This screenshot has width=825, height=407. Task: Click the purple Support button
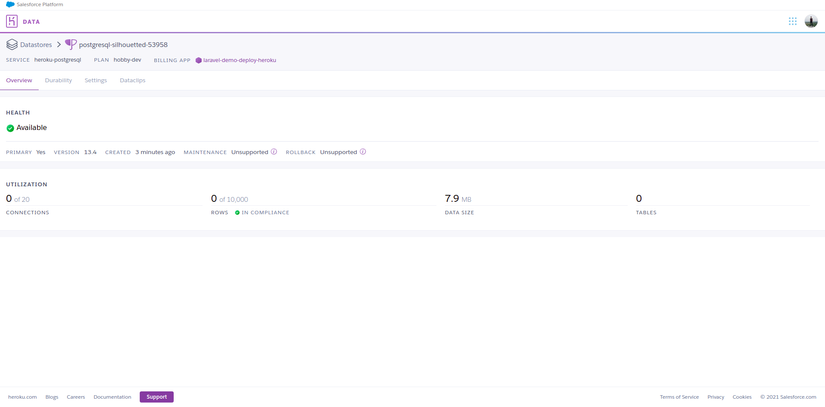(x=156, y=397)
